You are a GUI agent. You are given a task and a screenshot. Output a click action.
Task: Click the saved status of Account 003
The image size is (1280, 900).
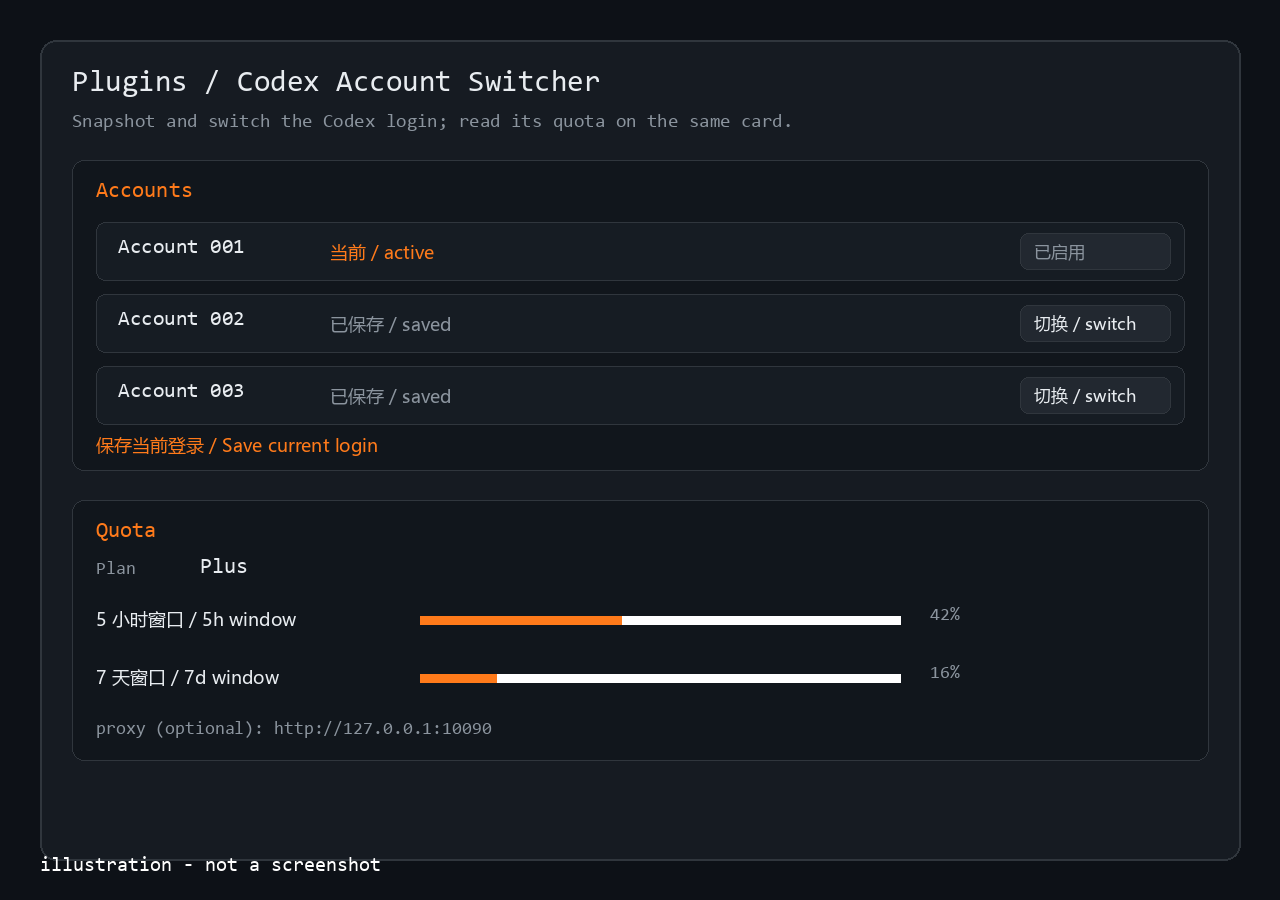391,397
